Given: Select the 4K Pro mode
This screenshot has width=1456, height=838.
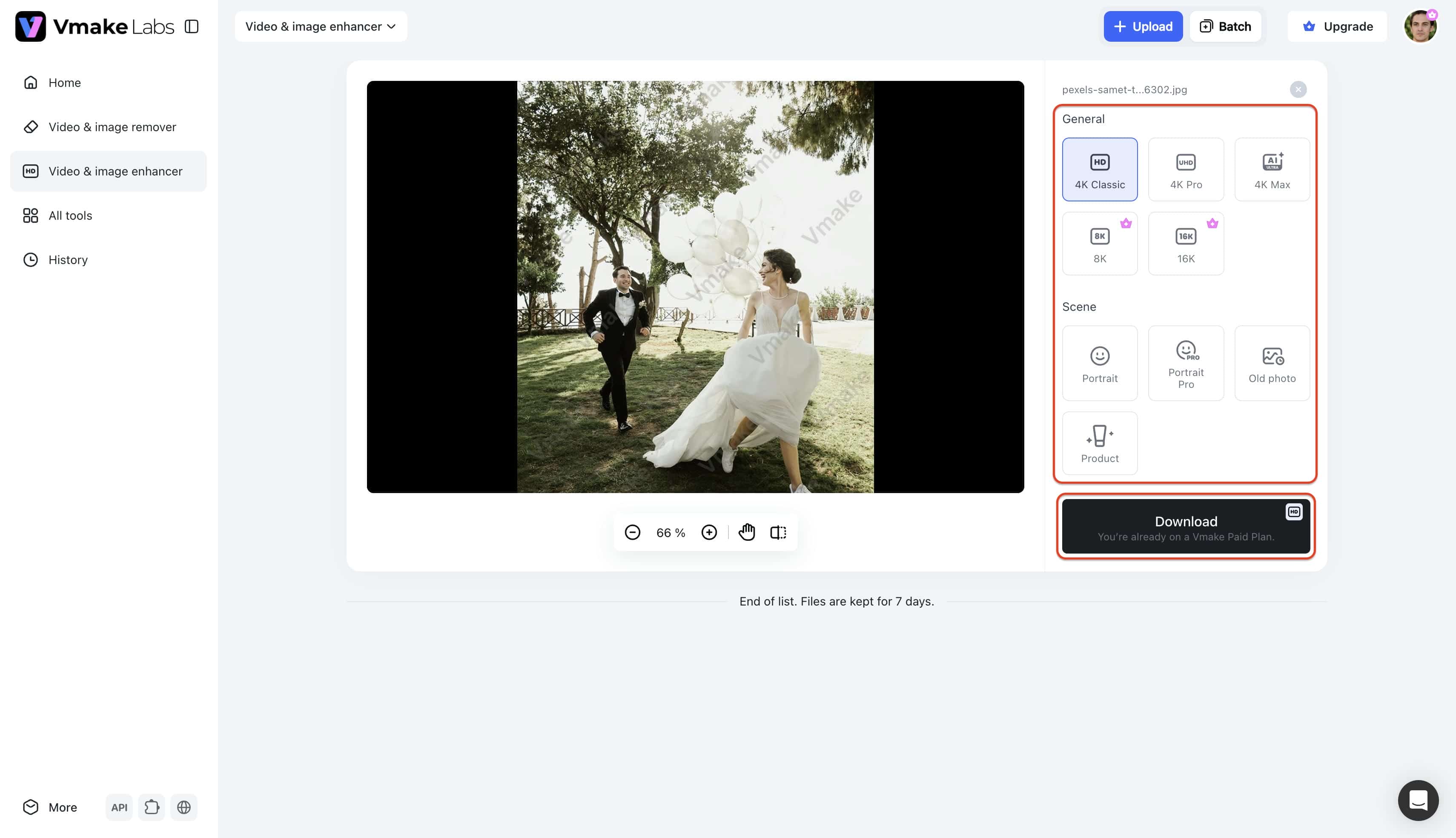Looking at the screenshot, I should click(x=1186, y=169).
